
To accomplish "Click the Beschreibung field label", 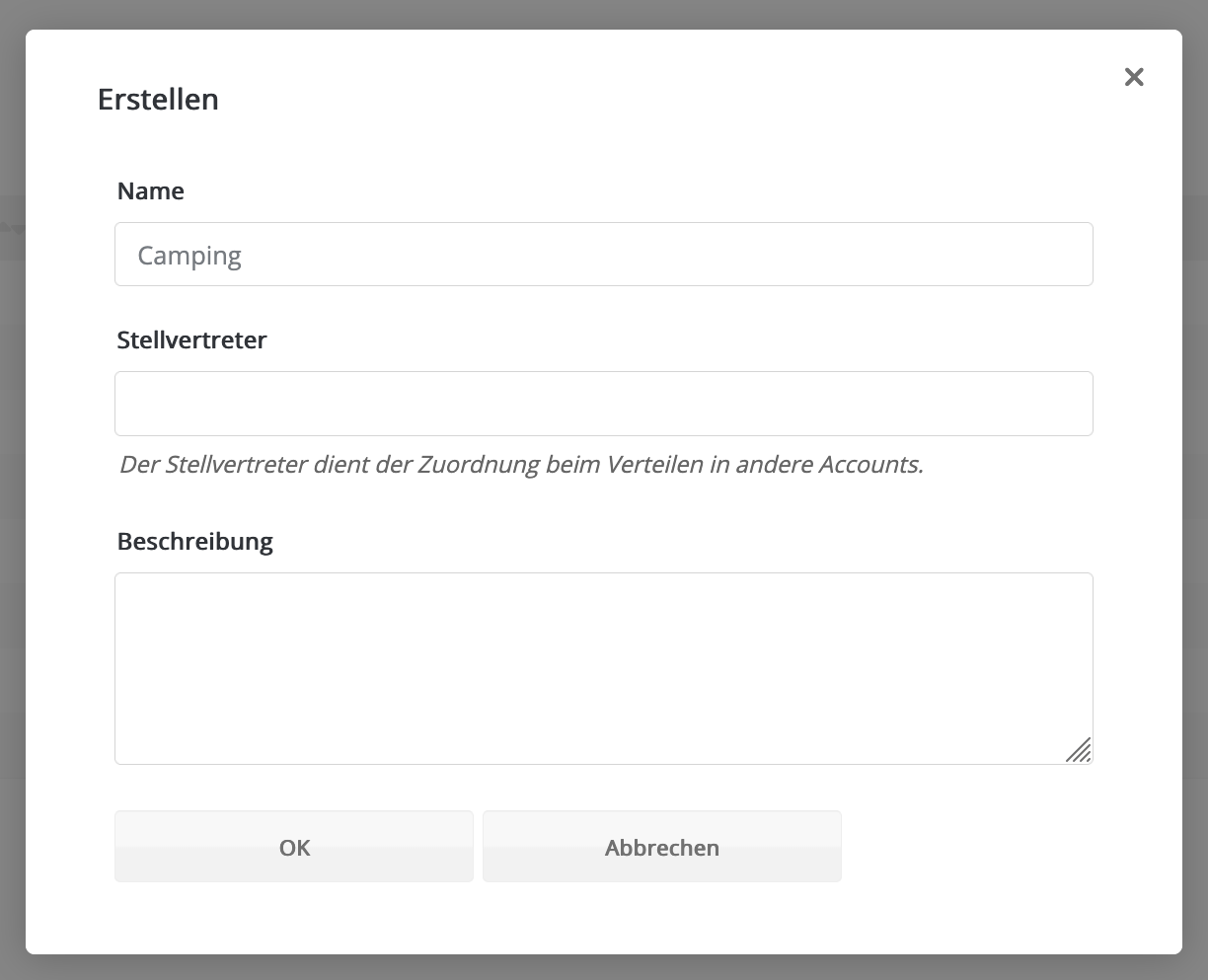I will coord(195,542).
